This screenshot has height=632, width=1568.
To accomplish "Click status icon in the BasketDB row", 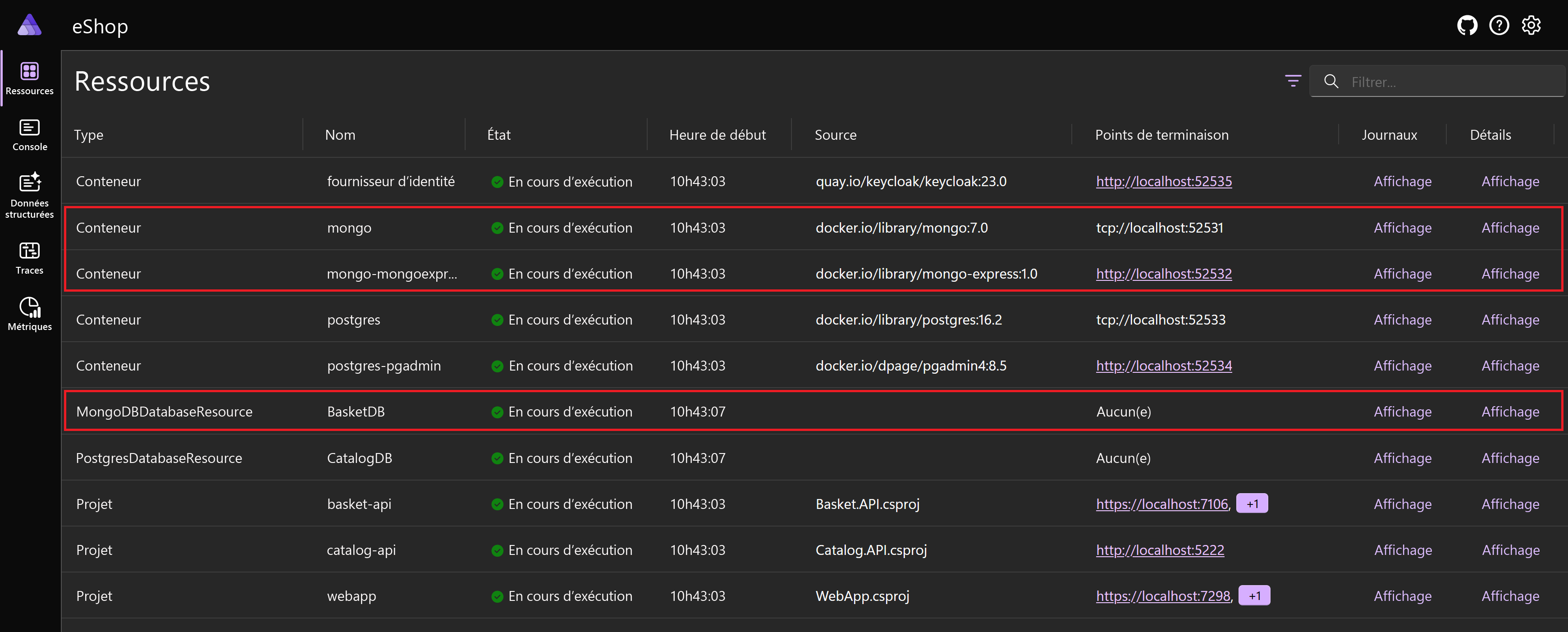I will click(x=497, y=412).
